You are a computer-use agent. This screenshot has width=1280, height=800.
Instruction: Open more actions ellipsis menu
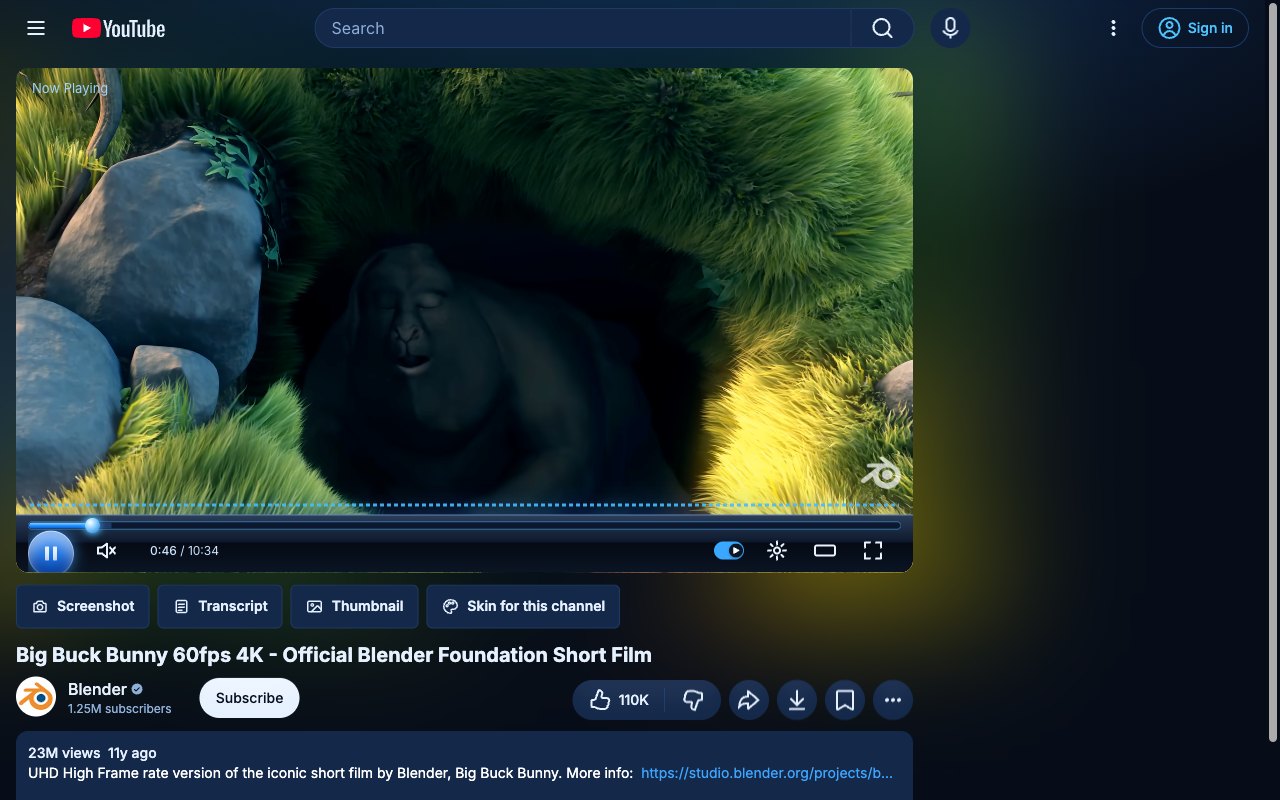point(893,700)
